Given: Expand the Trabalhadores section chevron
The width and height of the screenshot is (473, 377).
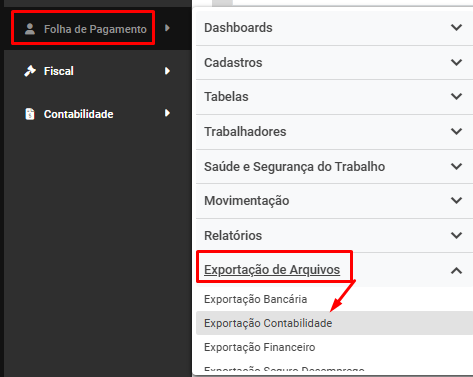Looking at the screenshot, I should 456,131.
